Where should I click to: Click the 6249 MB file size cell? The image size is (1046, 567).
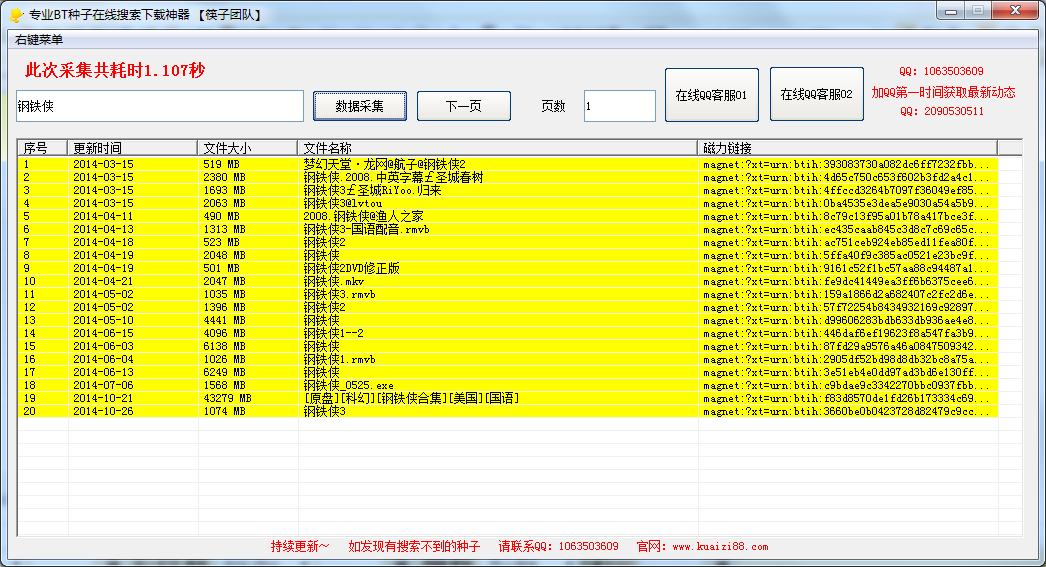pos(224,372)
